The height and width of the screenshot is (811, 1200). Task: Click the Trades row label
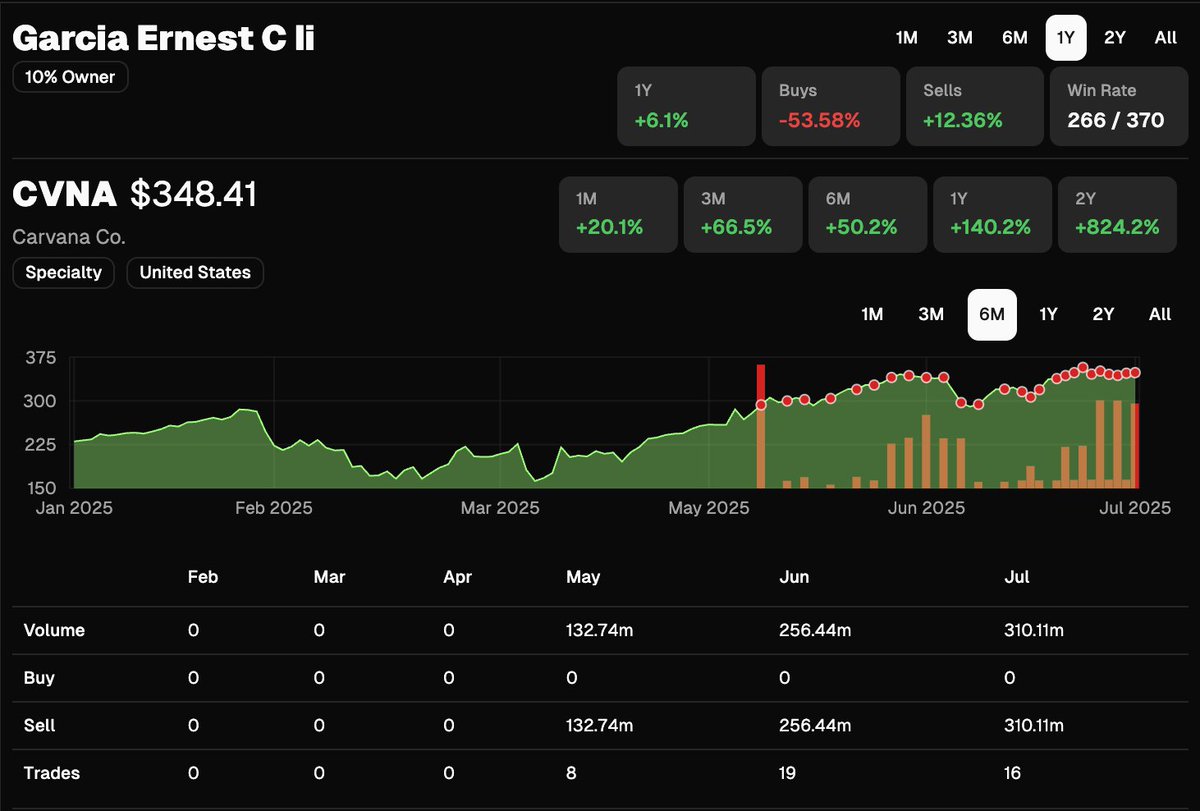[x=51, y=773]
